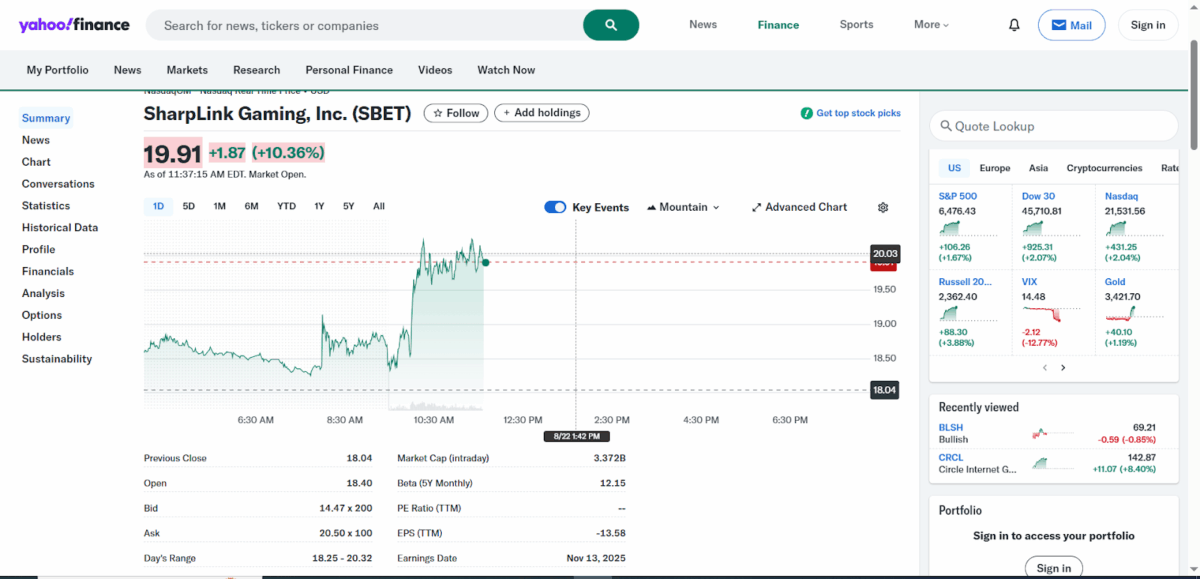Go to previous market summary page arrow
Screen dimensions: 1200x579
[1045, 367]
